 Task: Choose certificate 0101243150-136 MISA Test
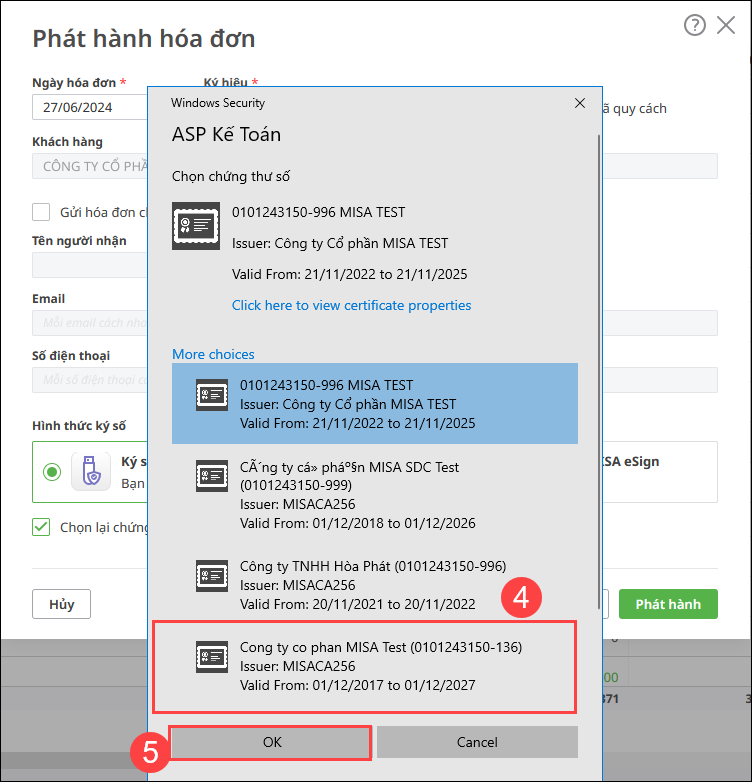pos(380,666)
